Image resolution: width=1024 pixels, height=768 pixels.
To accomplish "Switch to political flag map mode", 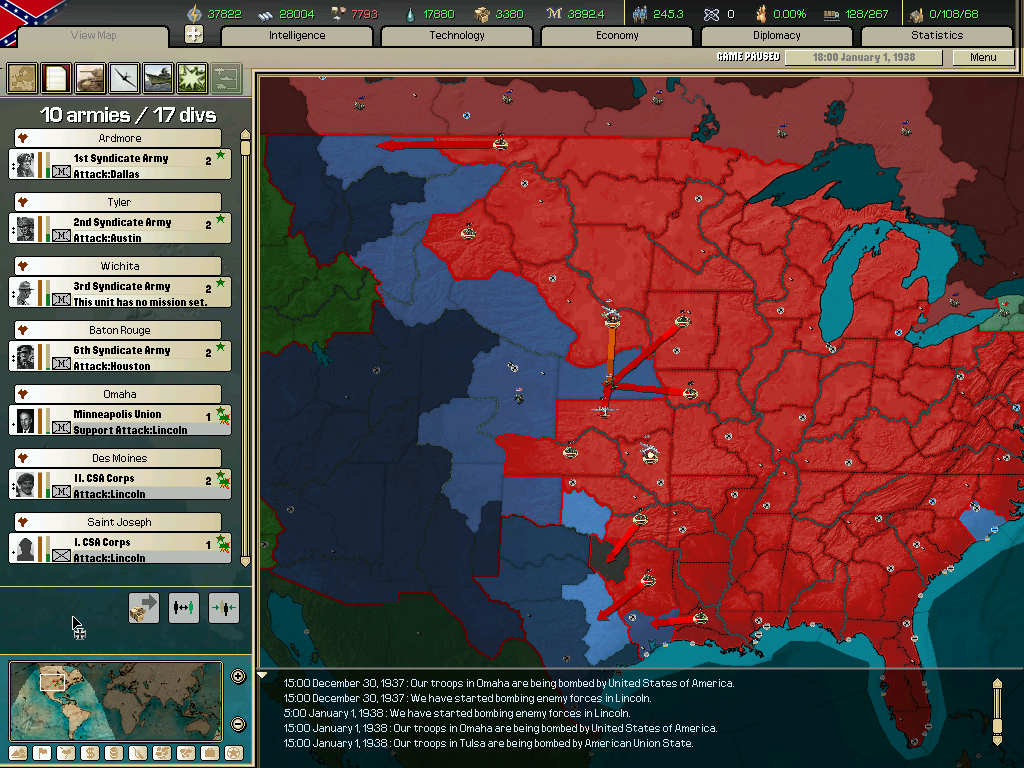I will [42, 753].
